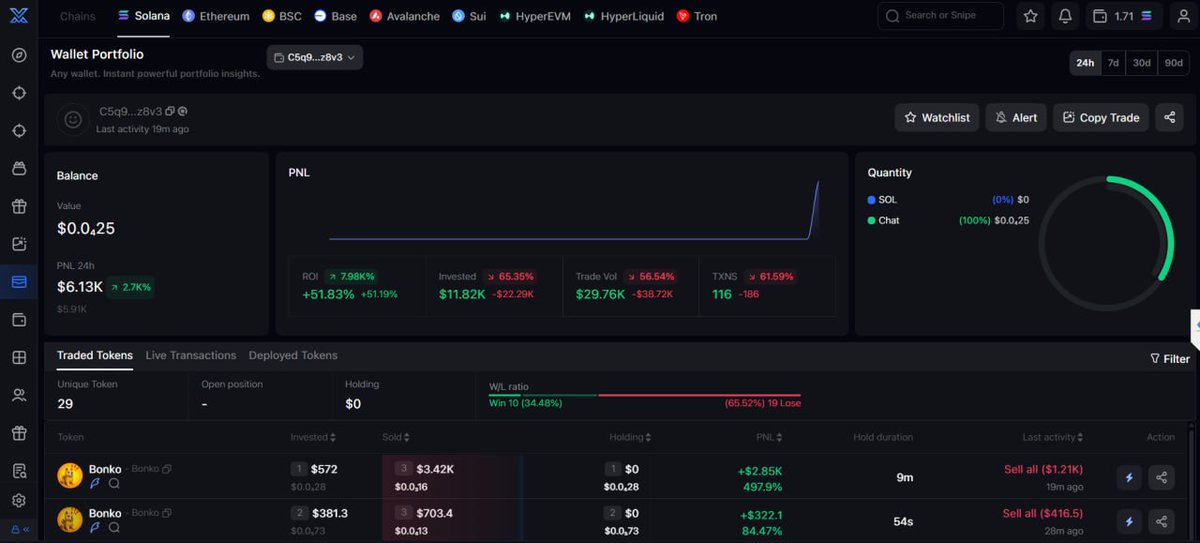Click feather icon under Bonko in $572 row
1200x543 pixels.
(x=96, y=483)
